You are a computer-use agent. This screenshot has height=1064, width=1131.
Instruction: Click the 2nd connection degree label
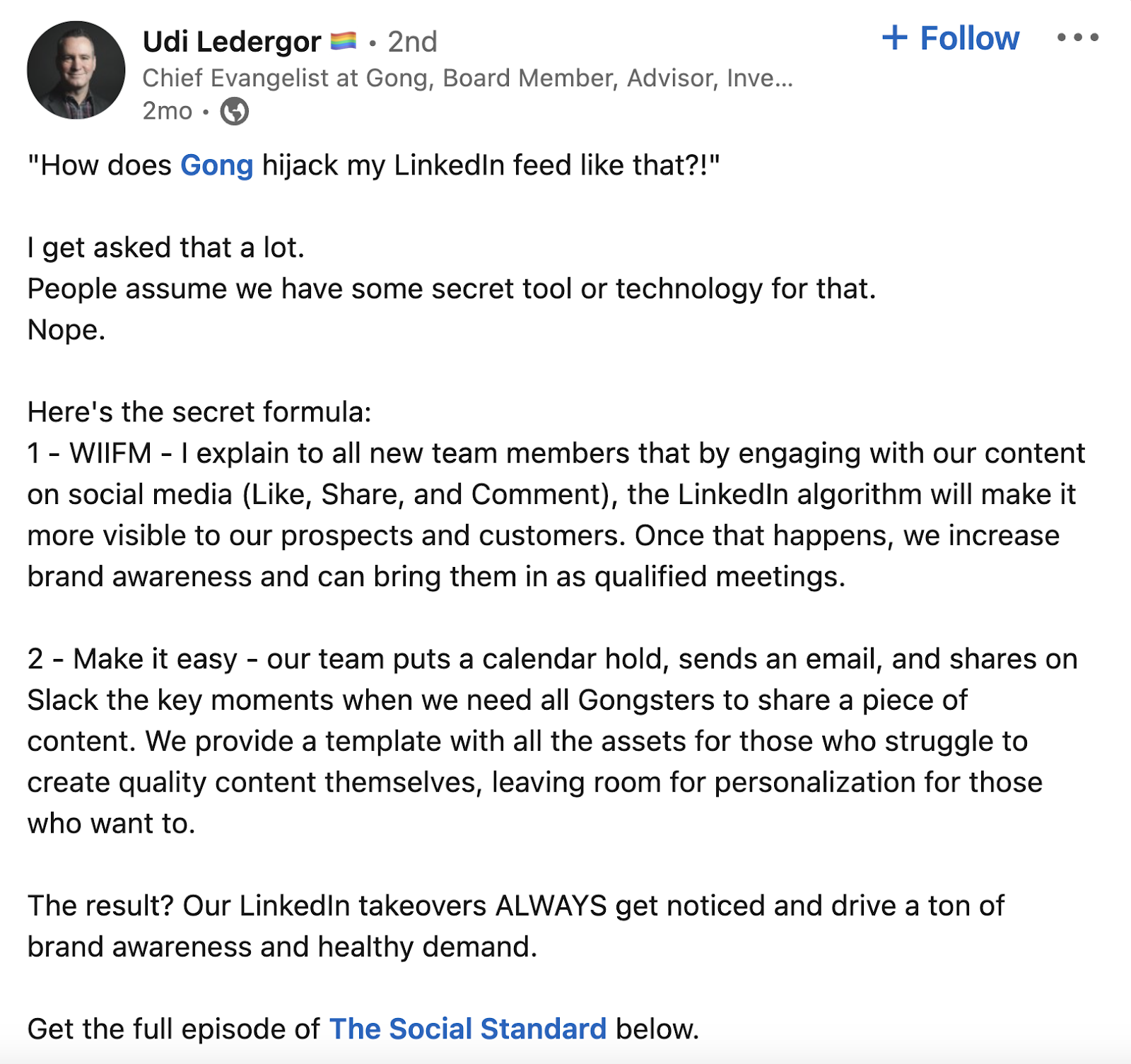(x=413, y=41)
